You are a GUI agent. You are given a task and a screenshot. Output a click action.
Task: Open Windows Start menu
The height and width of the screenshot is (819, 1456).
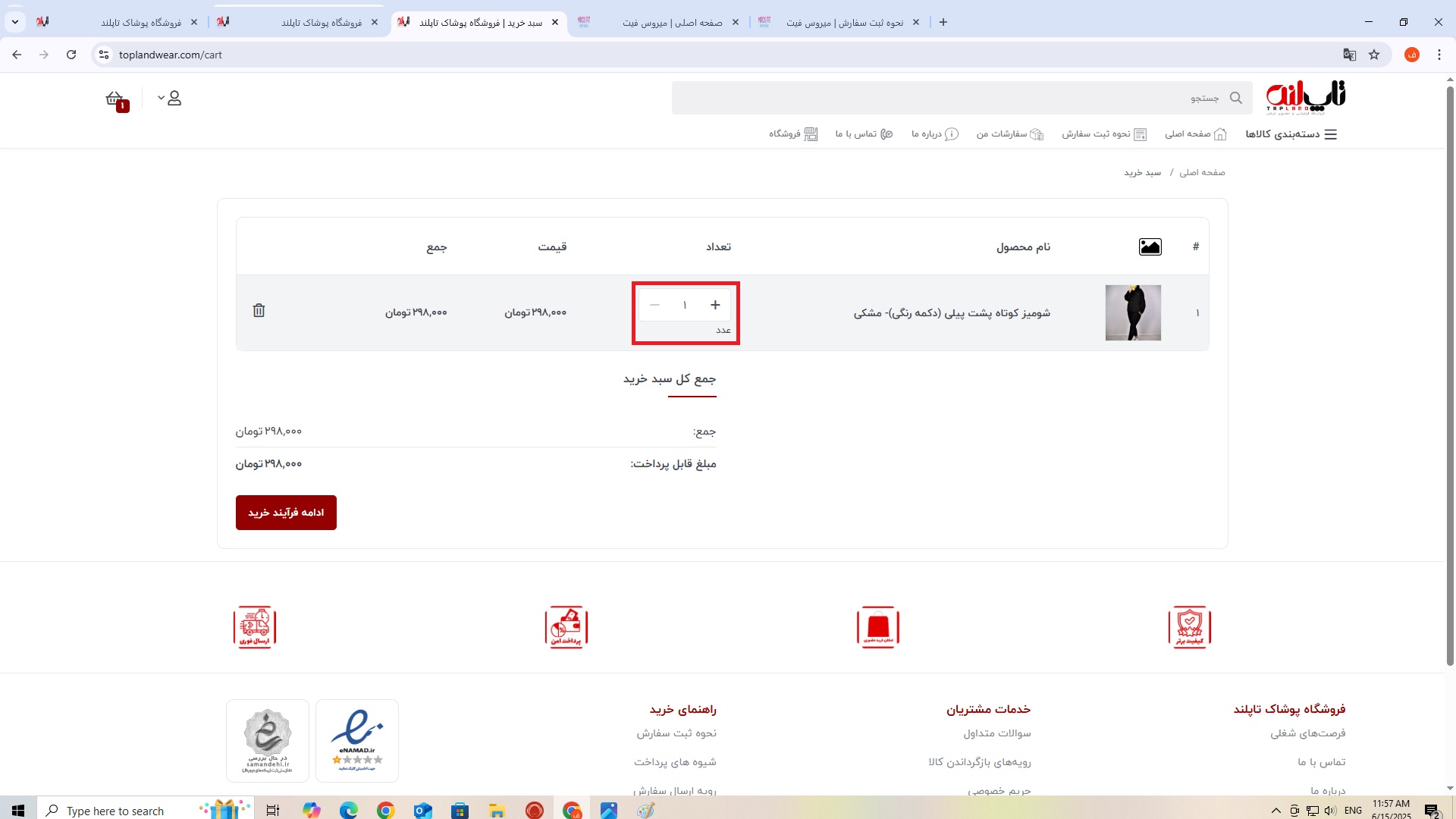coord(18,811)
